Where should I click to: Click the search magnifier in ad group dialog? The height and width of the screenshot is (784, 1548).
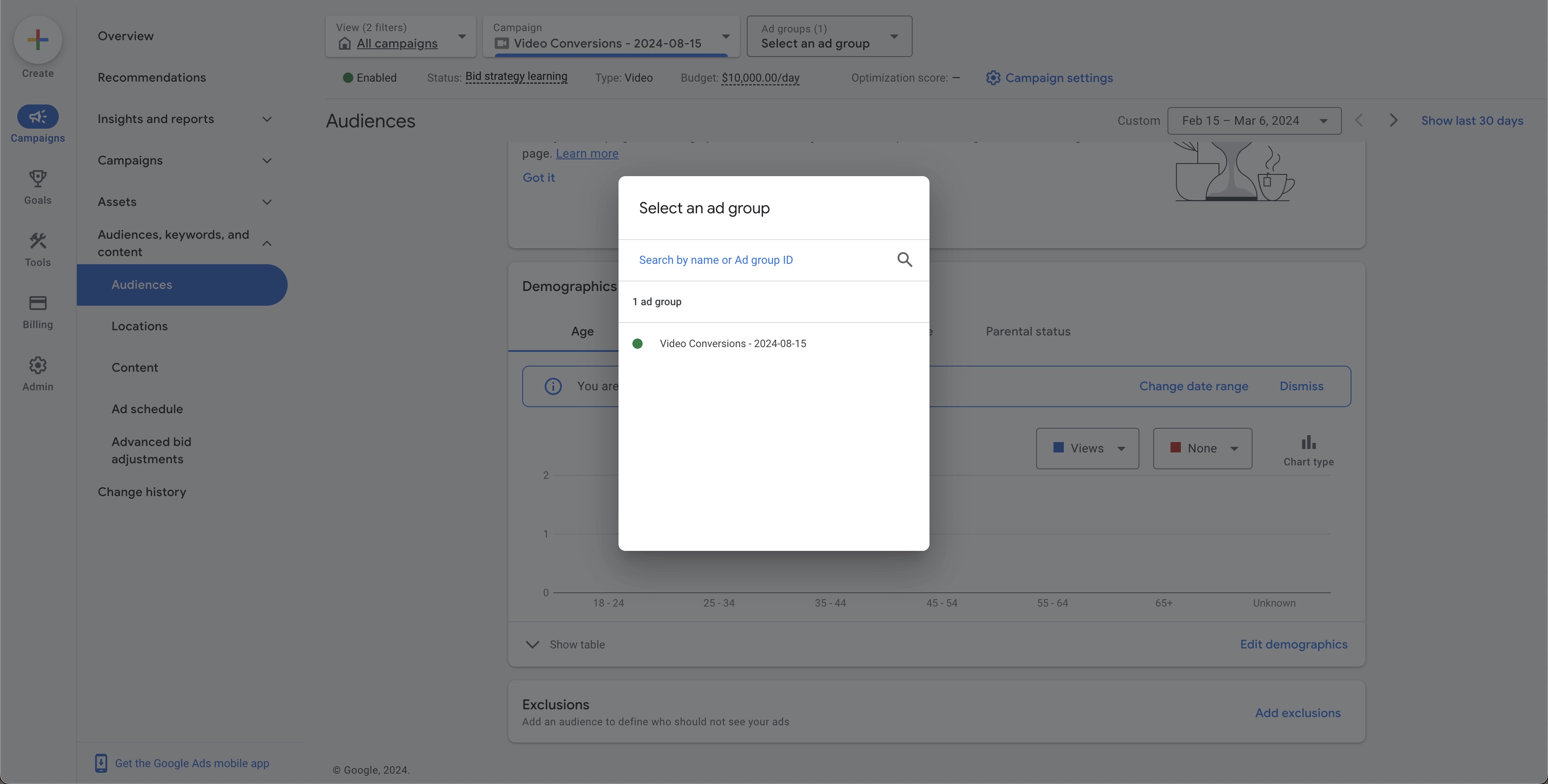coord(904,259)
